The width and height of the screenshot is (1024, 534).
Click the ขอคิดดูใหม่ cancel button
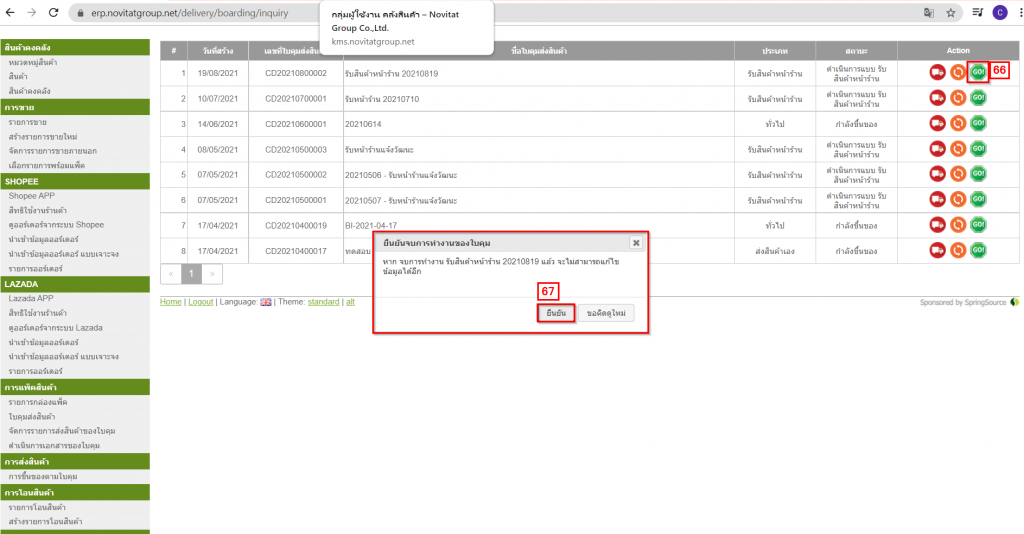pyautogui.click(x=606, y=313)
